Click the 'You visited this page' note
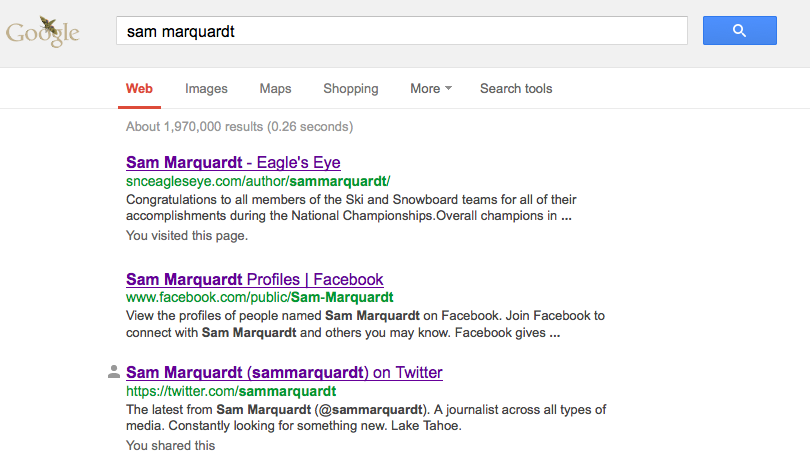This screenshot has height=473, width=810. pyautogui.click(x=186, y=236)
